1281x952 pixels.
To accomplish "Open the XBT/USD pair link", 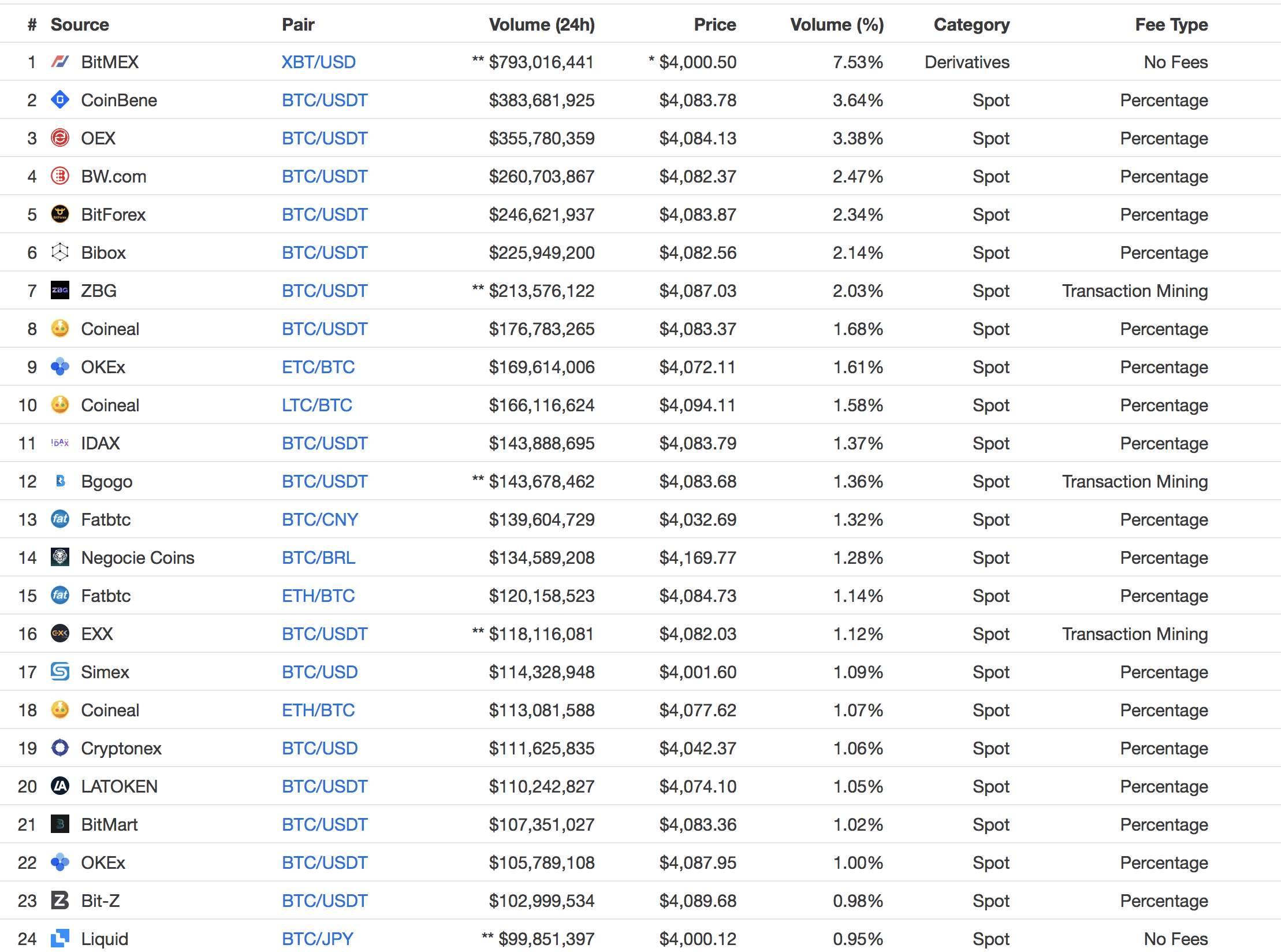I will [x=318, y=62].
